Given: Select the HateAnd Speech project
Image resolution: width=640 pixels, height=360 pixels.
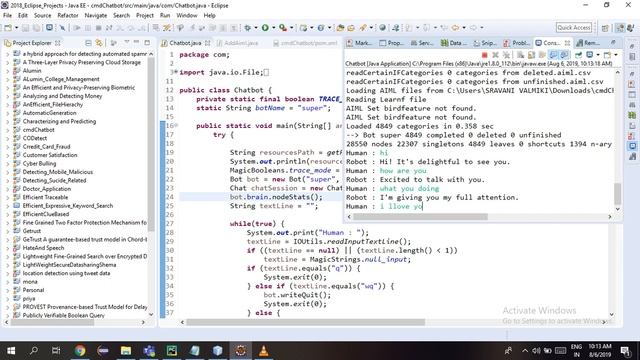Looking at the screenshot, I should 43,248.
